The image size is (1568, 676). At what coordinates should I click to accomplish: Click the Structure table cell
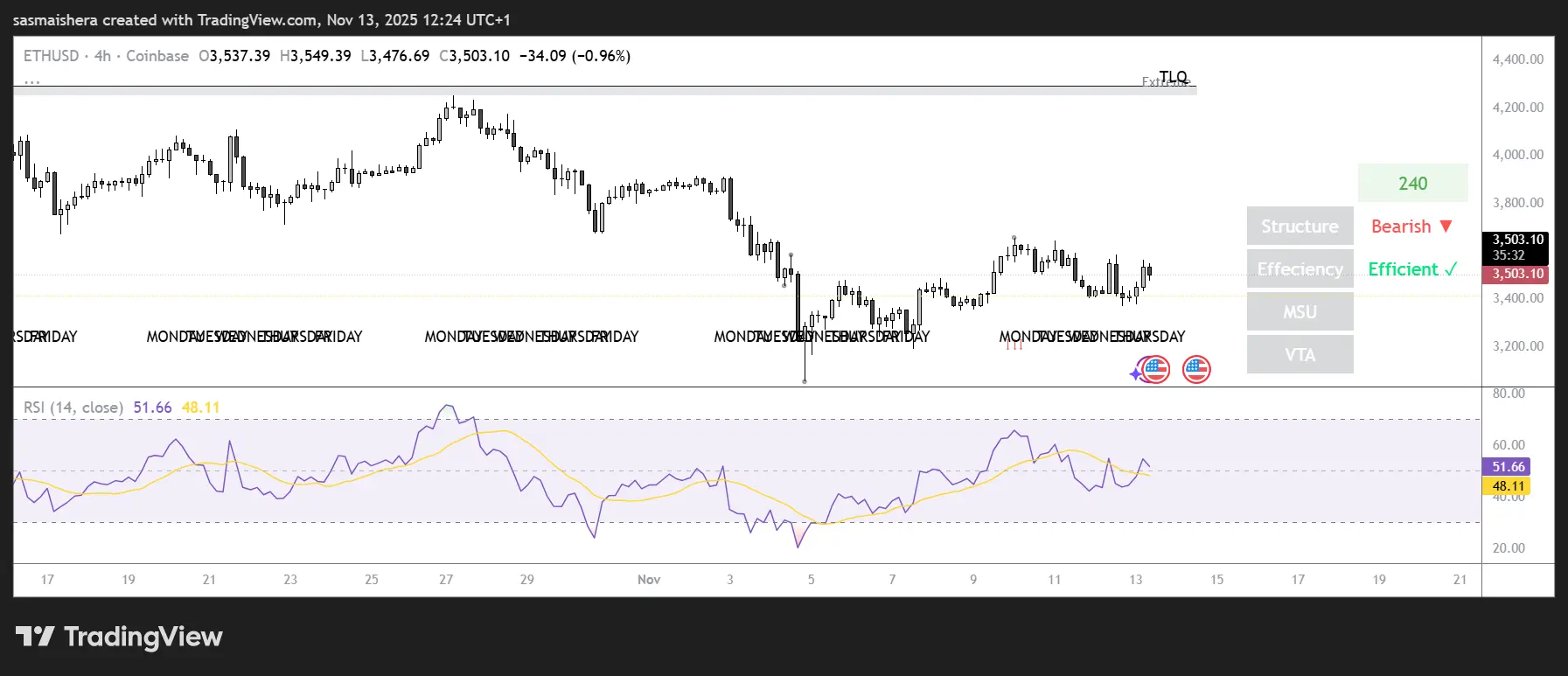pos(1300,226)
